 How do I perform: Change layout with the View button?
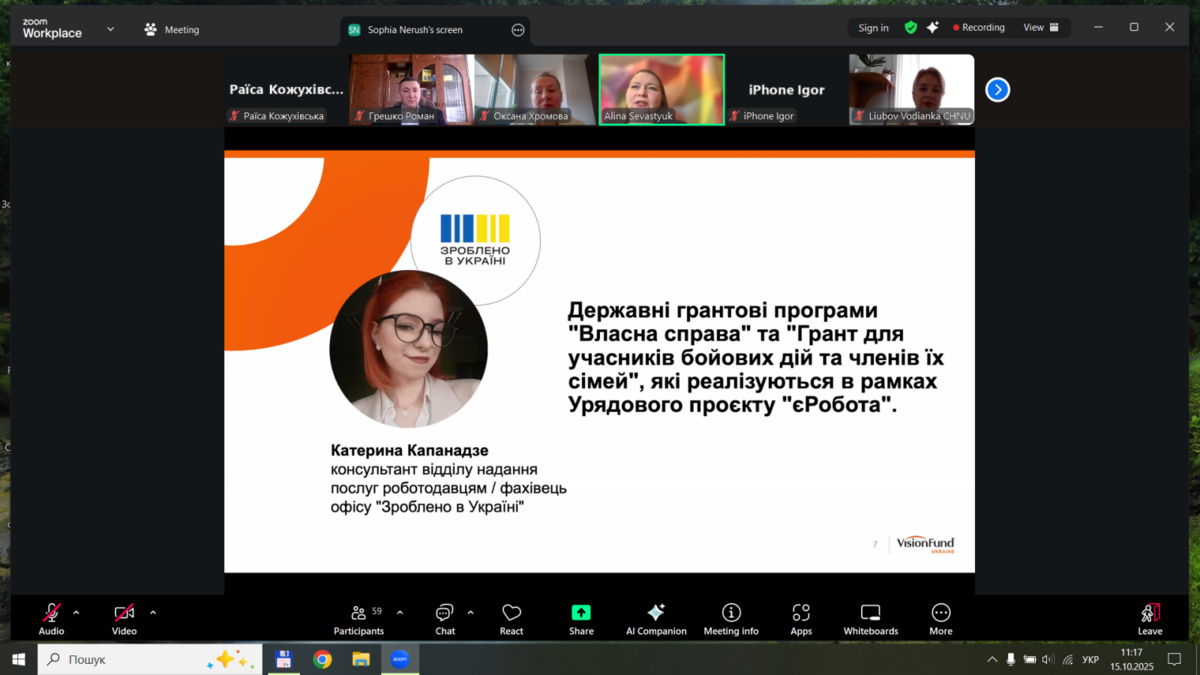click(1040, 28)
